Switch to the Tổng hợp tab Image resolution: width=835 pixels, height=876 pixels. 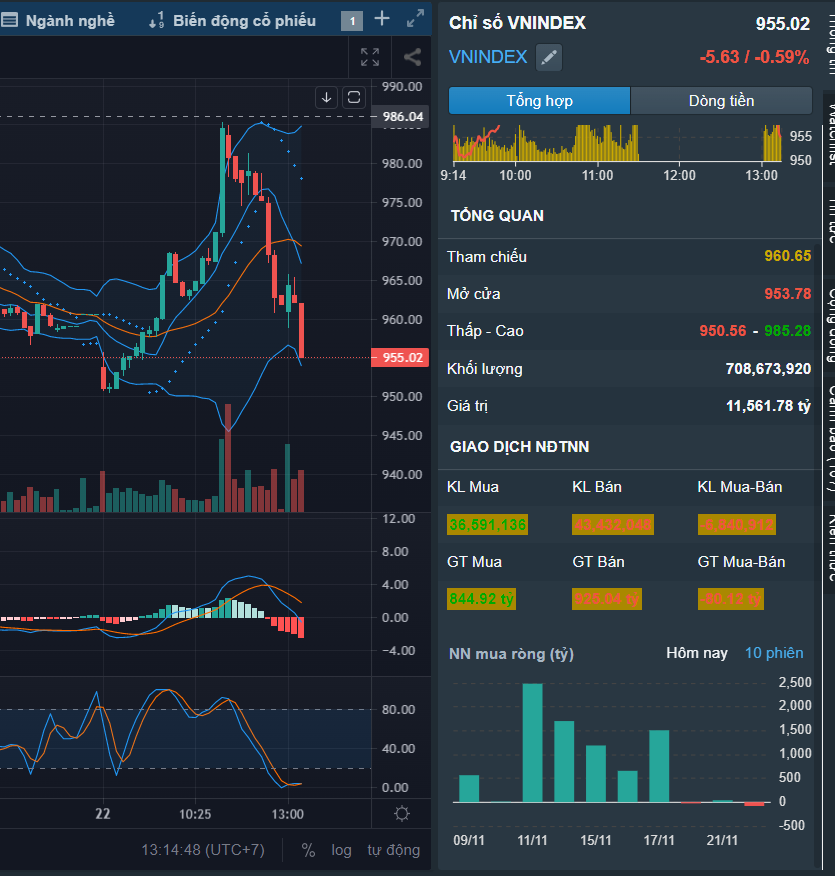tap(539, 101)
